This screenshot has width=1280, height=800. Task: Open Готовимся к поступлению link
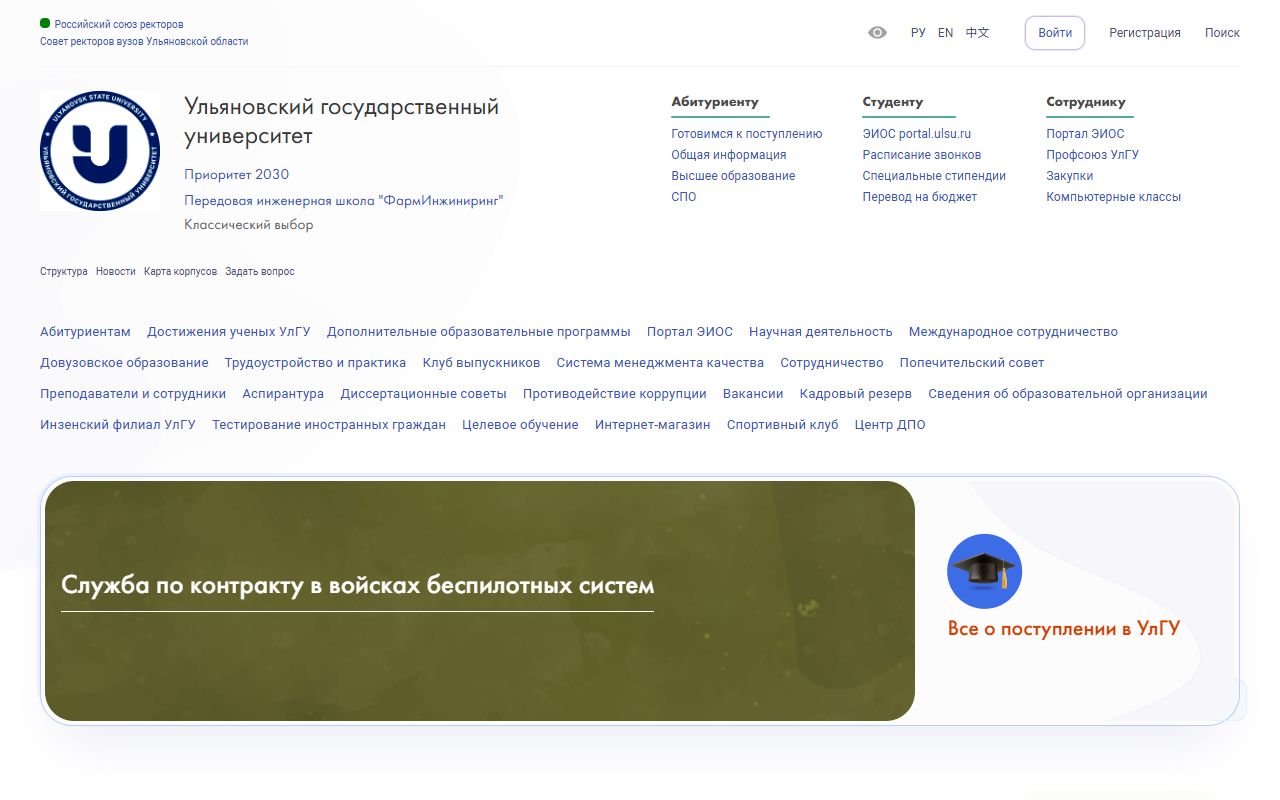tap(747, 134)
